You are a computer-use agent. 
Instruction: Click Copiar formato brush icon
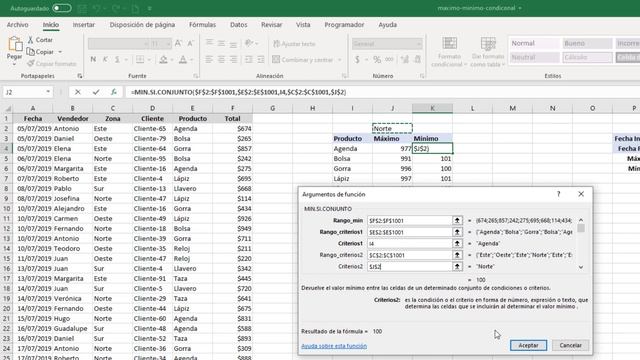pyautogui.click(x=31, y=64)
